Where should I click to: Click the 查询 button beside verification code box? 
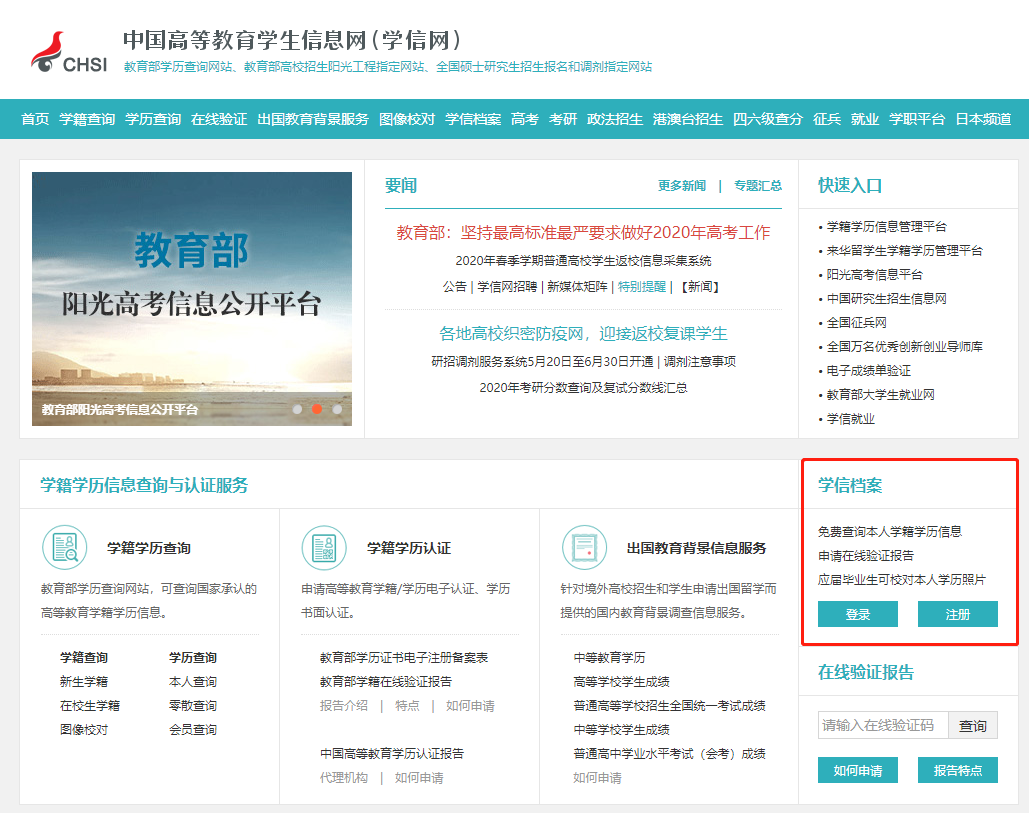pyautogui.click(x=971, y=724)
